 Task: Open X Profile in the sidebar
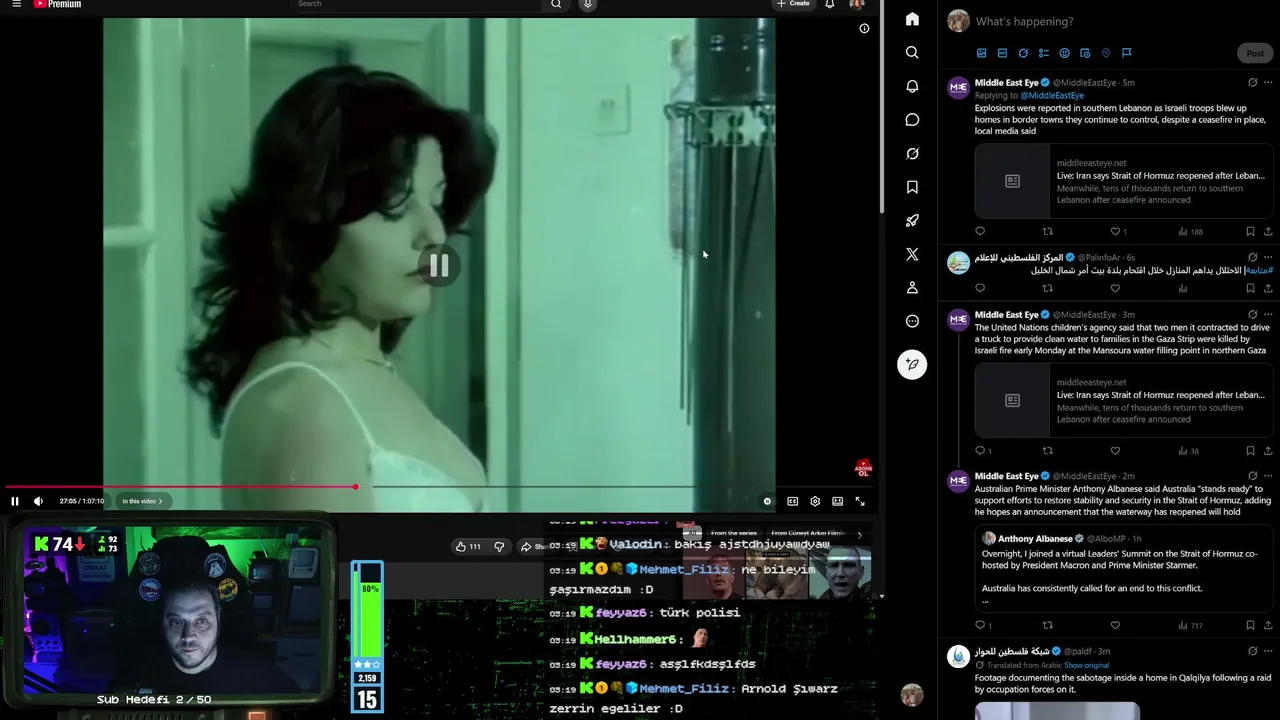point(912,288)
